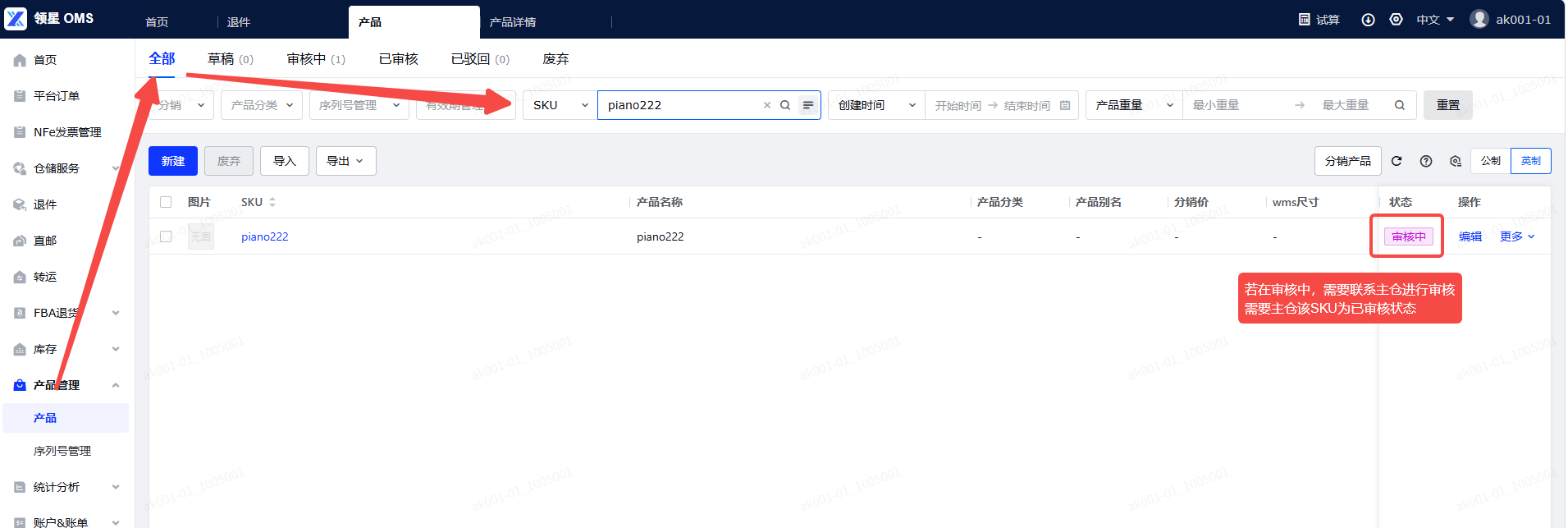Switch to the 已驳回 tab
Viewport: 1568px width, 528px height.
click(480, 59)
